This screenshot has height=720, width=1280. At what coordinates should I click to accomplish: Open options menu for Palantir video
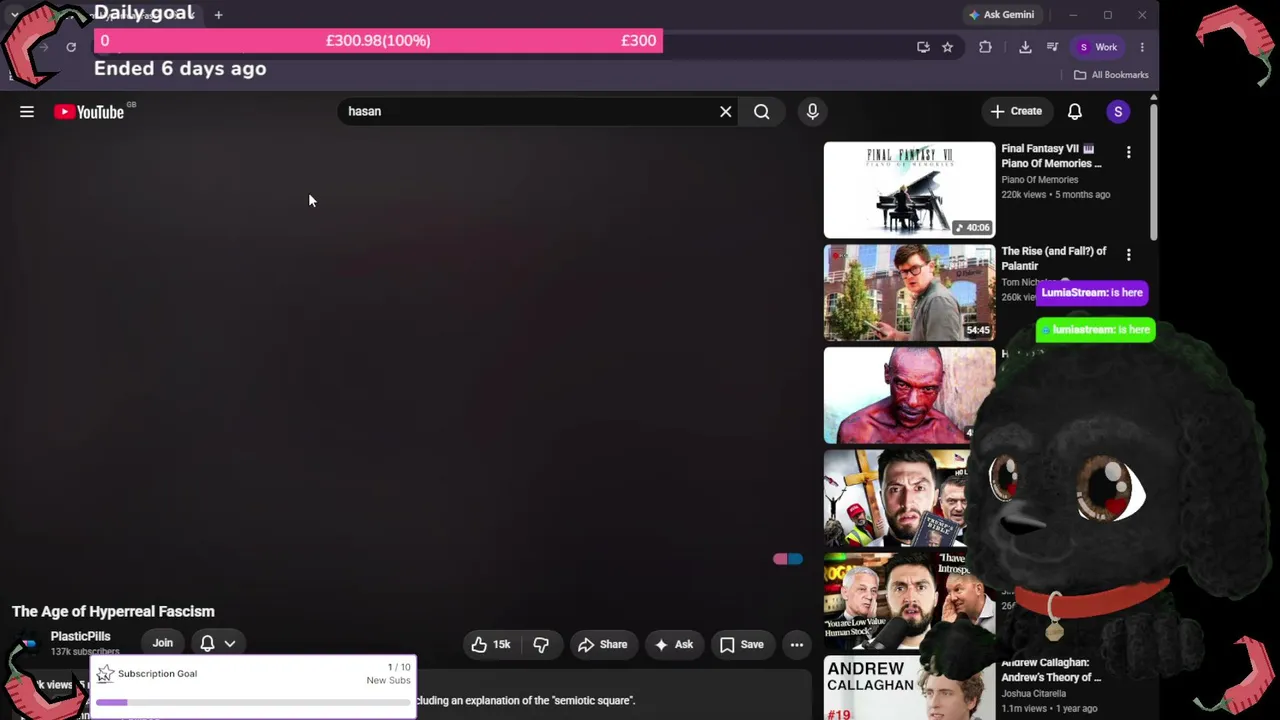coord(1129,255)
